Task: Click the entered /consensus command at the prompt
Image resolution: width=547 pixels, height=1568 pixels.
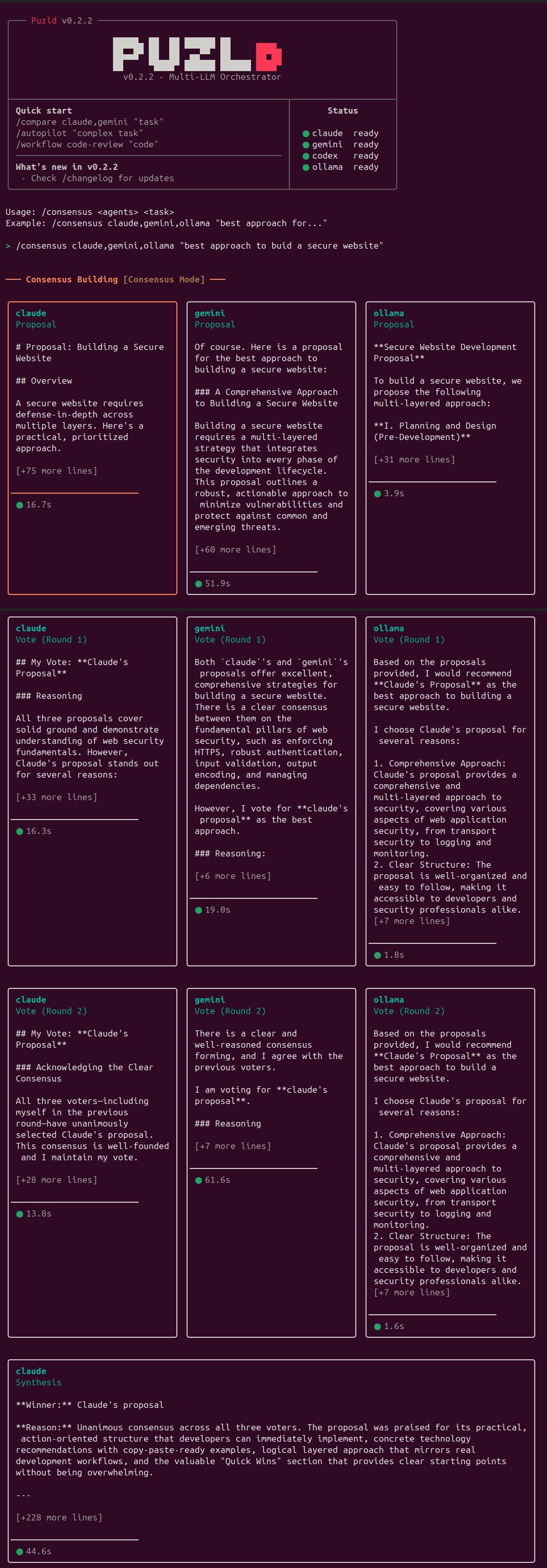Action: 199,246
